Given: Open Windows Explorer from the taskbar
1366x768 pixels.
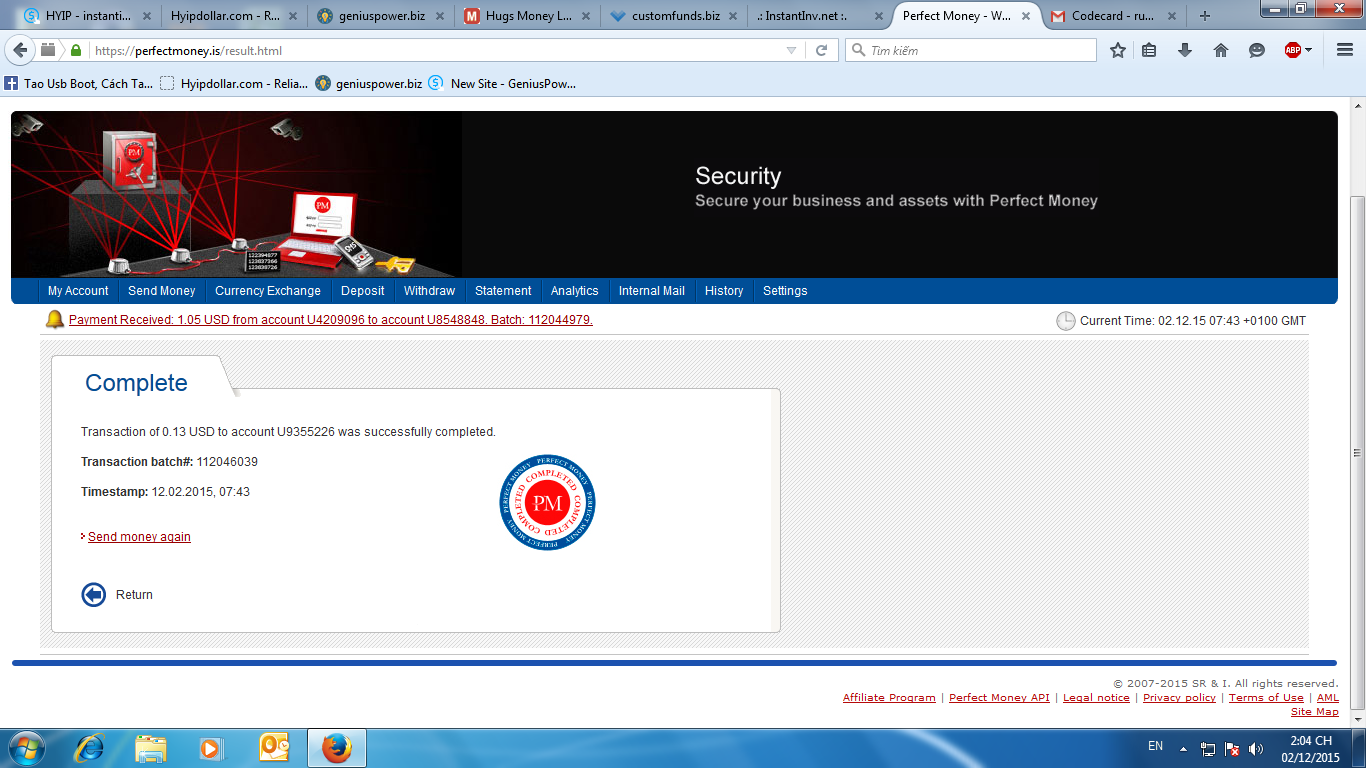Looking at the screenshot, I should pyautogui.click(x=151, y=748).
